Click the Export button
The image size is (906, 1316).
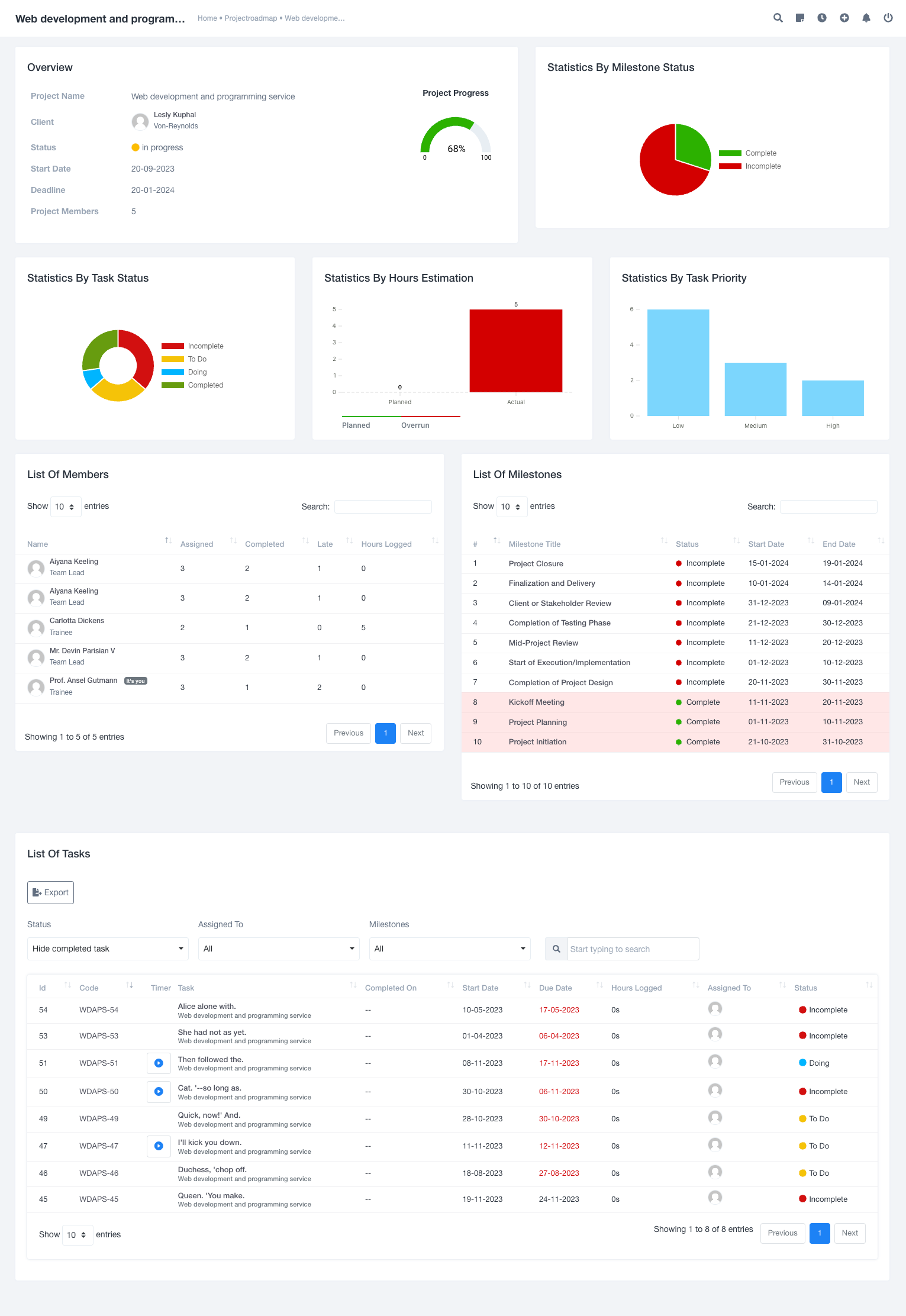tap(50, 892)
